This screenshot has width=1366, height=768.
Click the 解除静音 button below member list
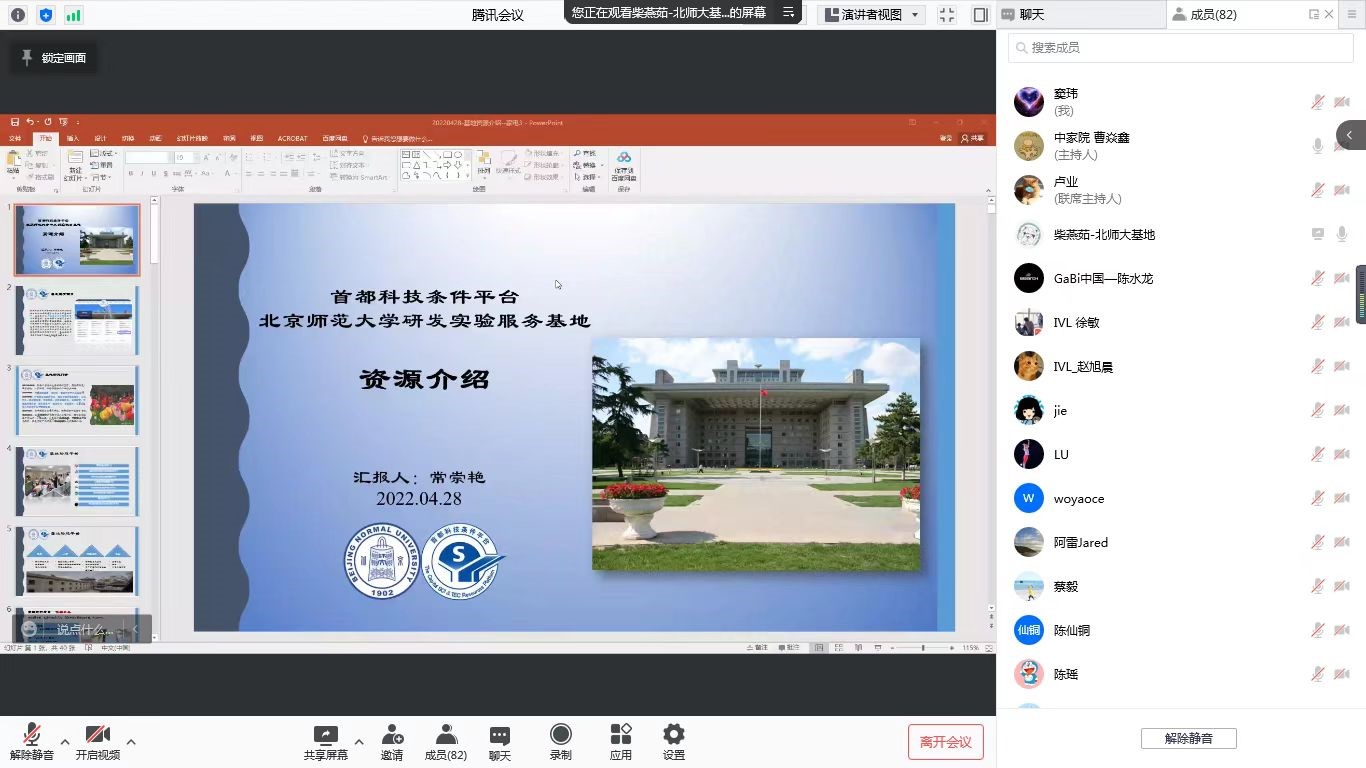tap(1188, 739)
